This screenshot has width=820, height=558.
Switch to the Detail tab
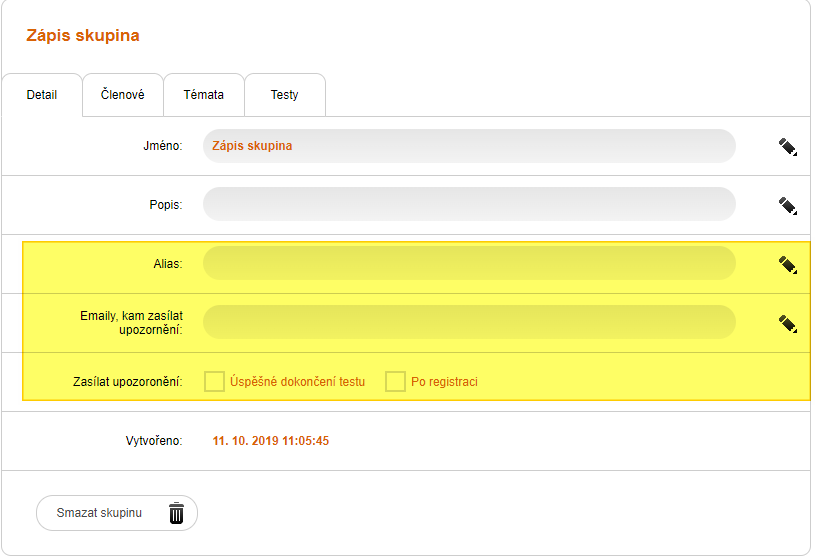(41, 96)
